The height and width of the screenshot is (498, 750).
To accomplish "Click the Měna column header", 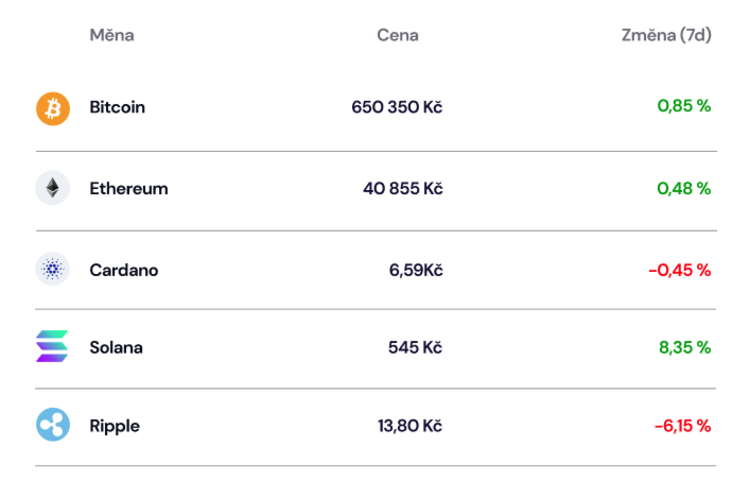I will pos(111,36).
